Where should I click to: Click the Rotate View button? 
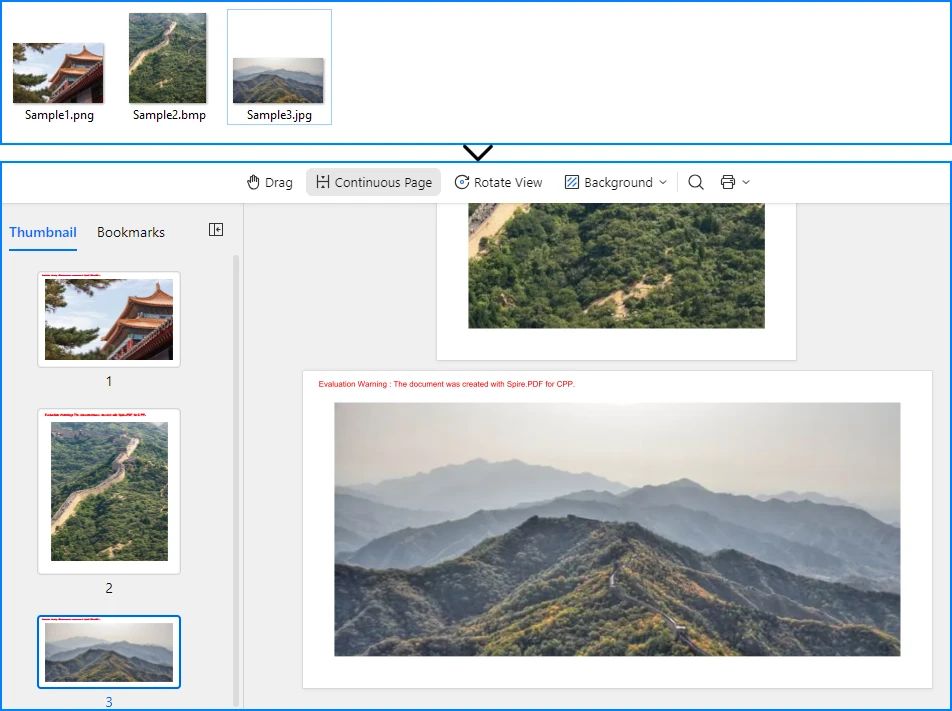pos(499,182)
